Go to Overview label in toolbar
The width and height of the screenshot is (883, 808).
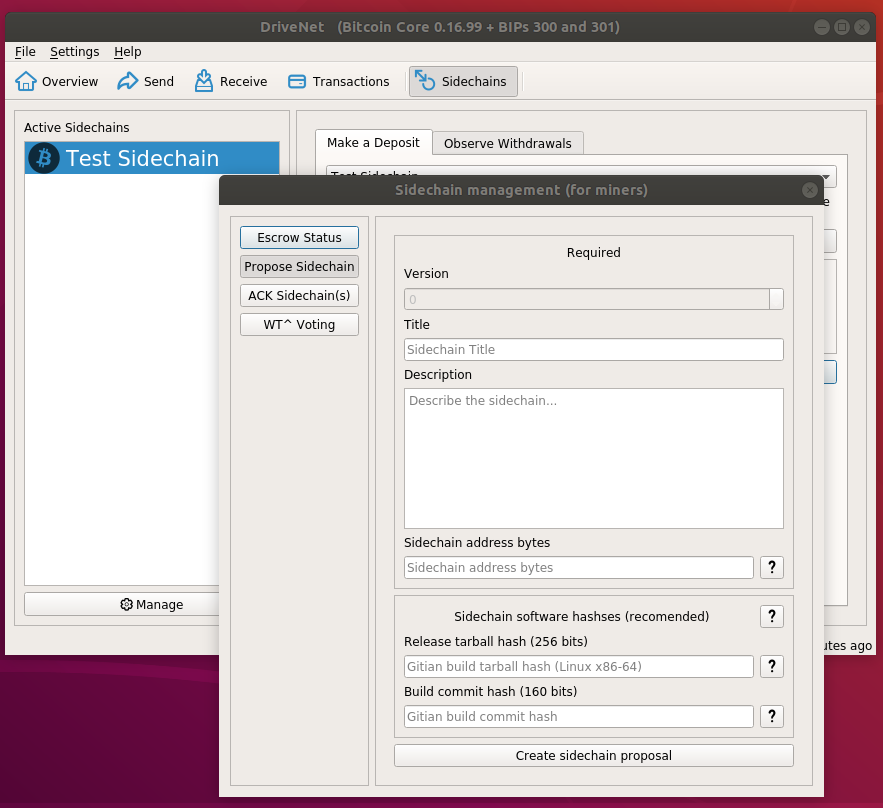click(x=70, y=82)
